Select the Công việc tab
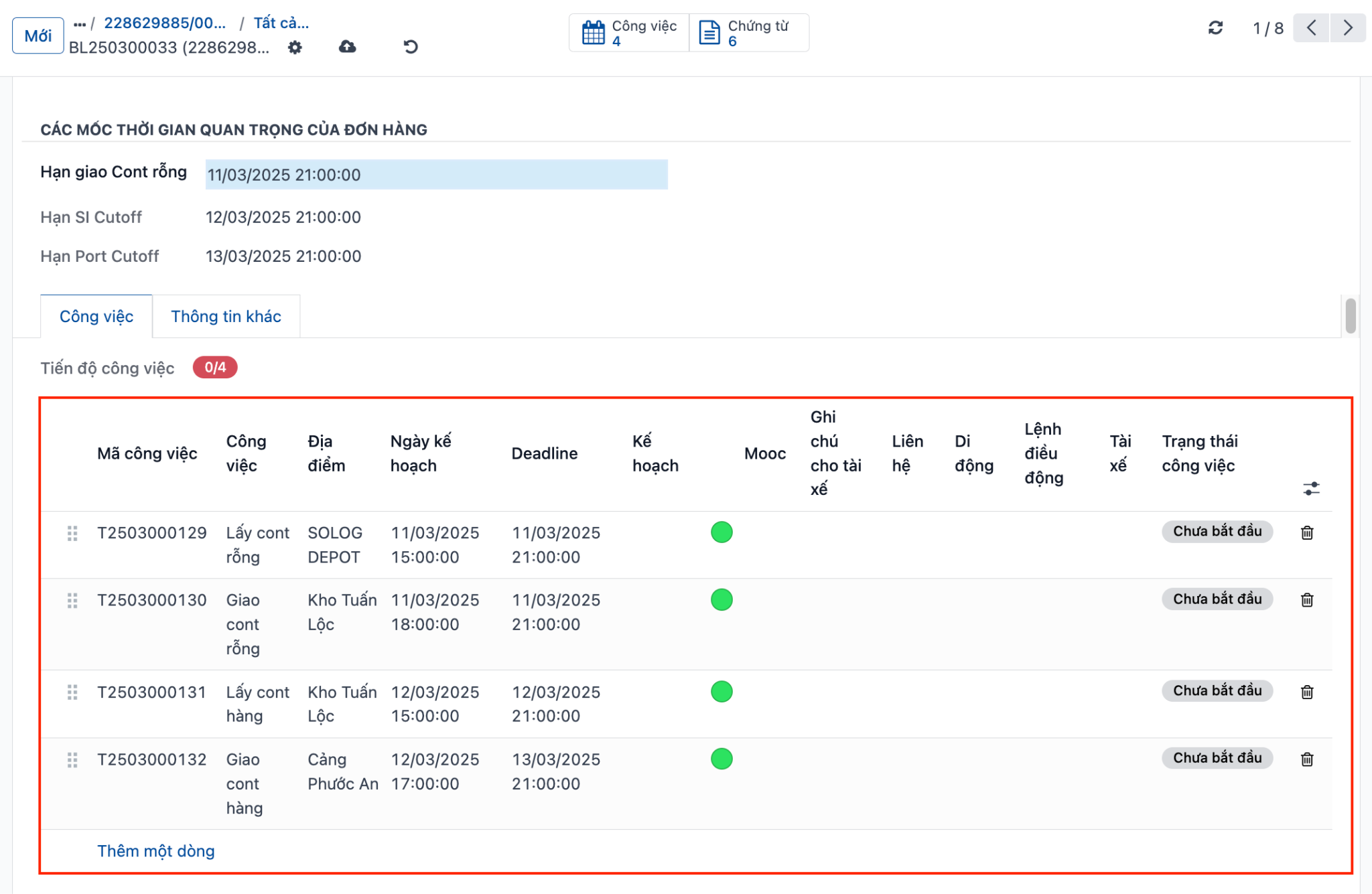This screenshot has width=1372, height=894. [x=96, y=316]
